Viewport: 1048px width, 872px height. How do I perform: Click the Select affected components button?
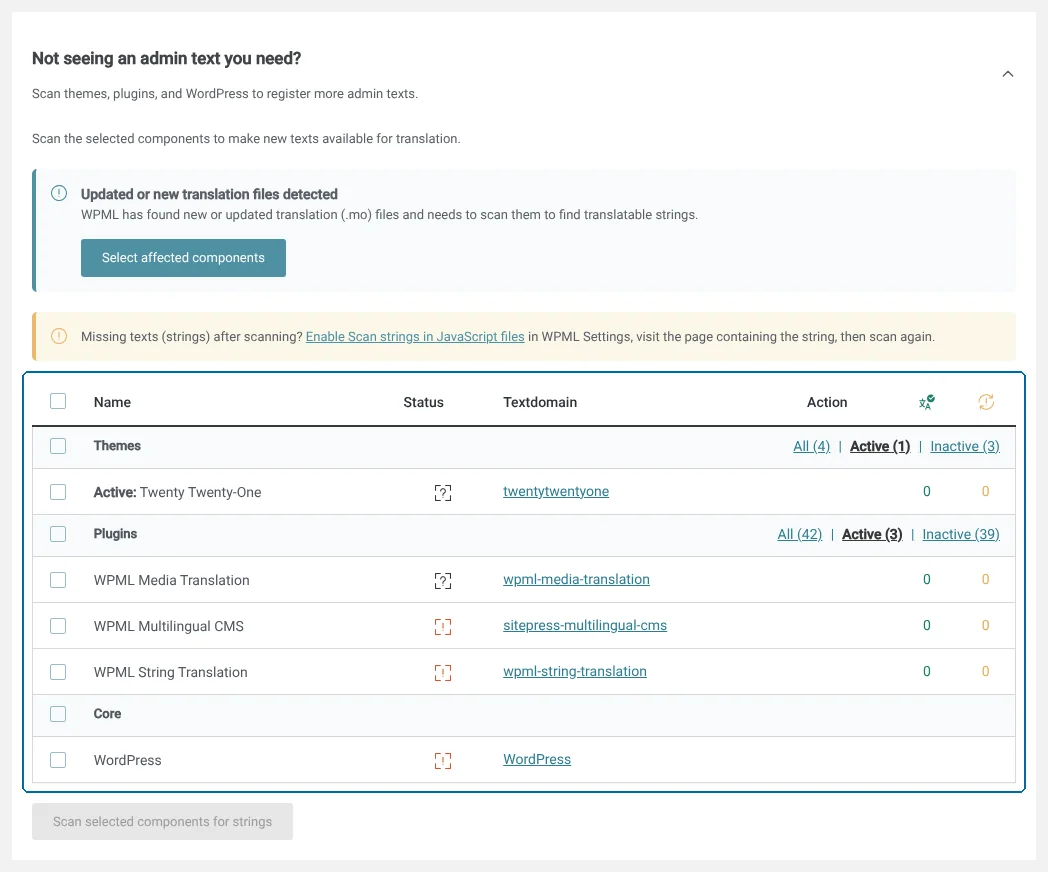click(183, 258)
